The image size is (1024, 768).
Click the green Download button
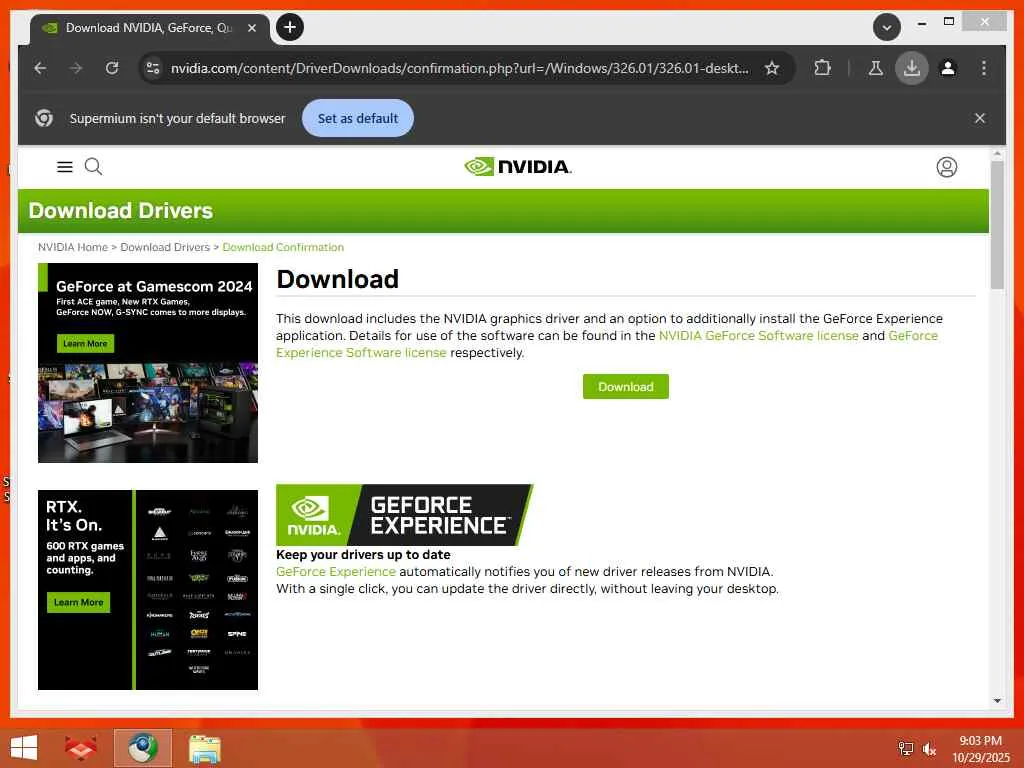pyautogui.click(x=626, y=387)
